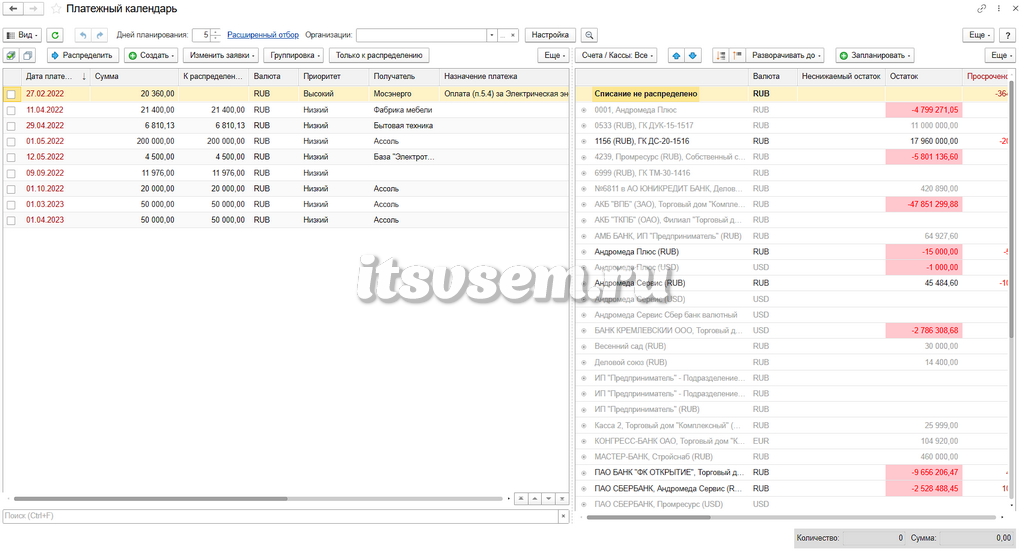Check the row dated 01.03.2023

click(x=11, y=205)
